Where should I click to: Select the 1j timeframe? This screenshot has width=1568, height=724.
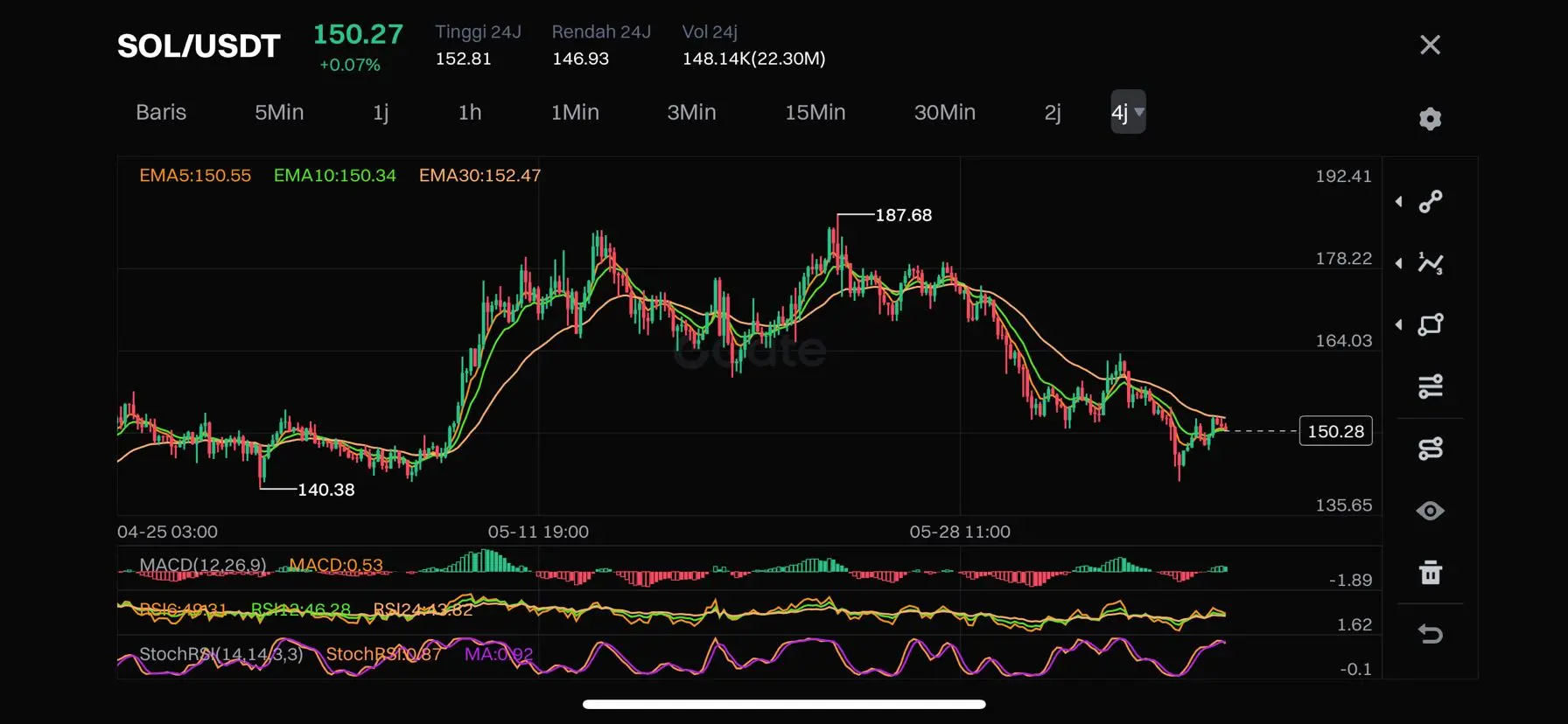381,113
